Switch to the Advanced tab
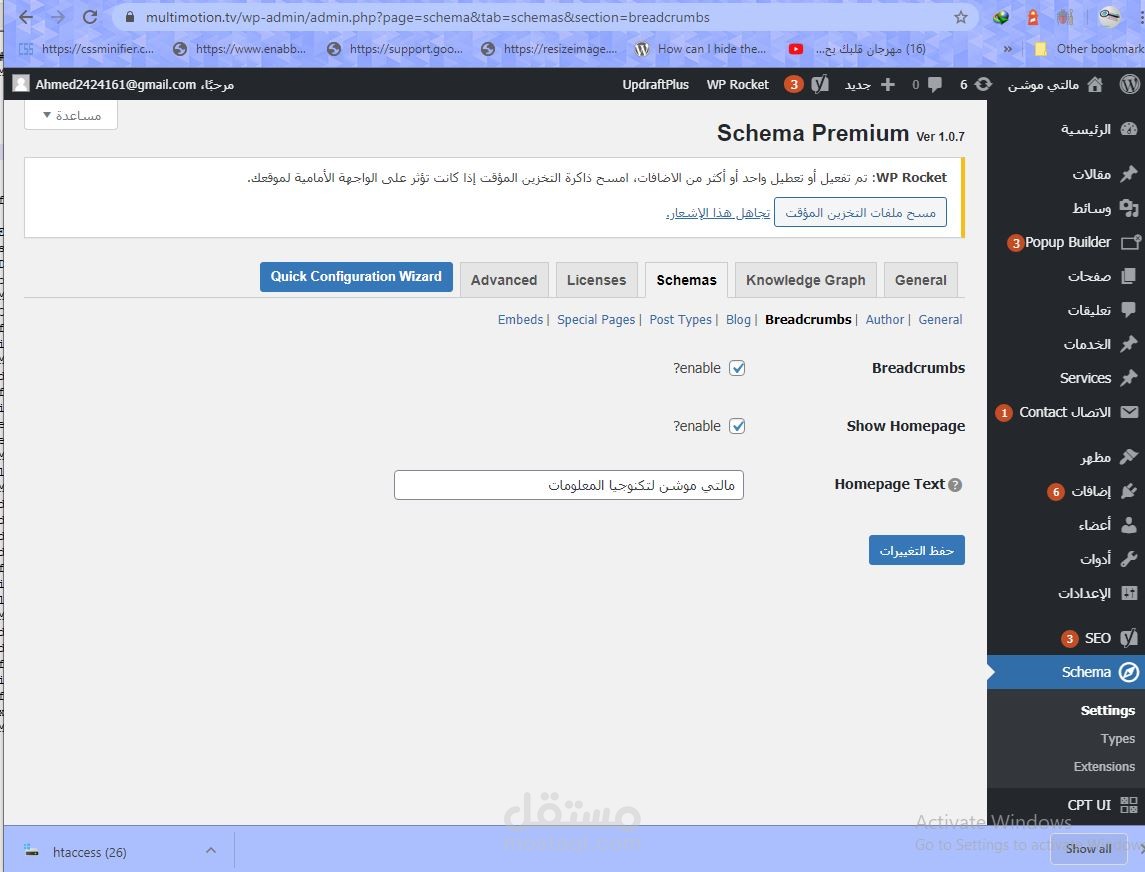 [504, 280]
